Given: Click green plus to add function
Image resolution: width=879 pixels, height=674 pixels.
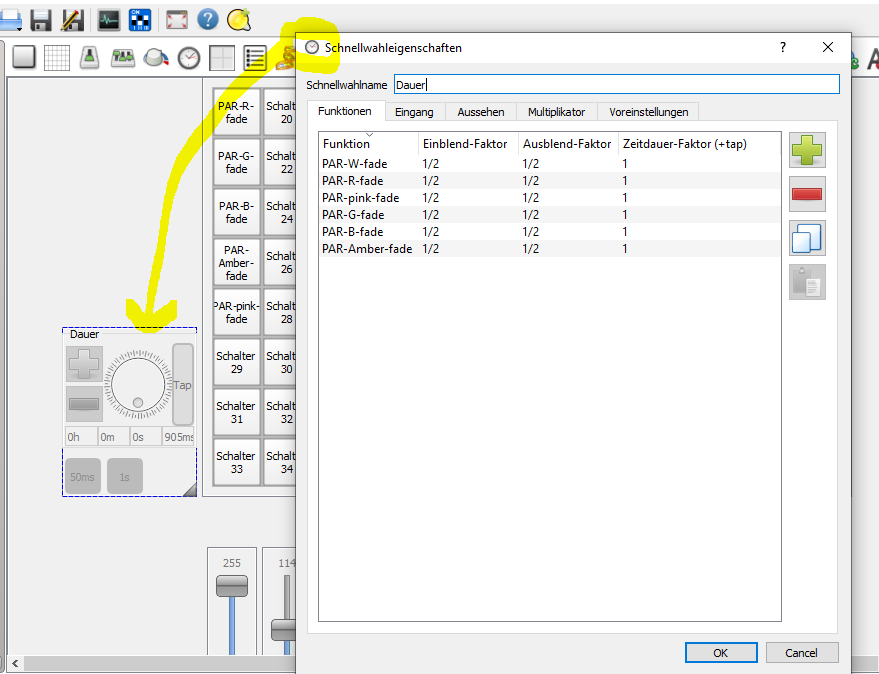Looking at the screenshot, I should 808,151.
